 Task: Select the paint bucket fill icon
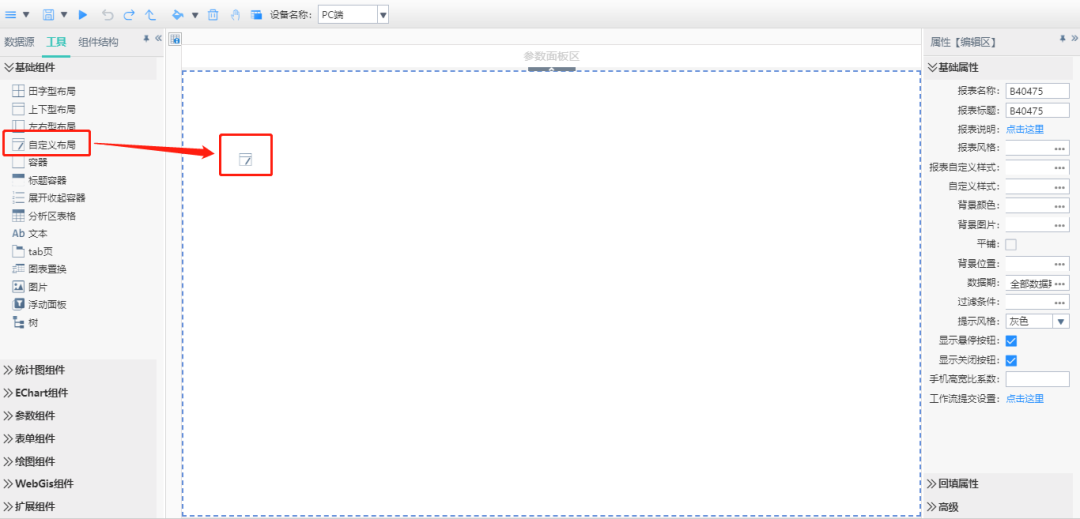pos(177,14)
